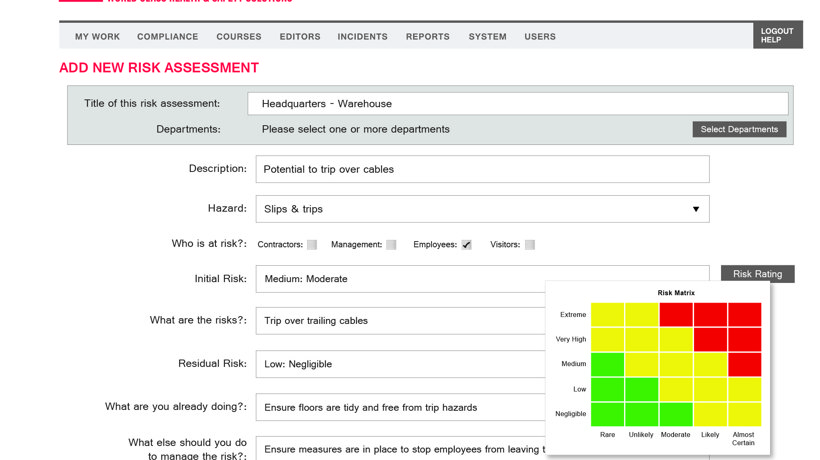This screenshot has height=460, width=820.
Task: Select green Negligible / Moderate matrix cell
Action: point(676,414)
